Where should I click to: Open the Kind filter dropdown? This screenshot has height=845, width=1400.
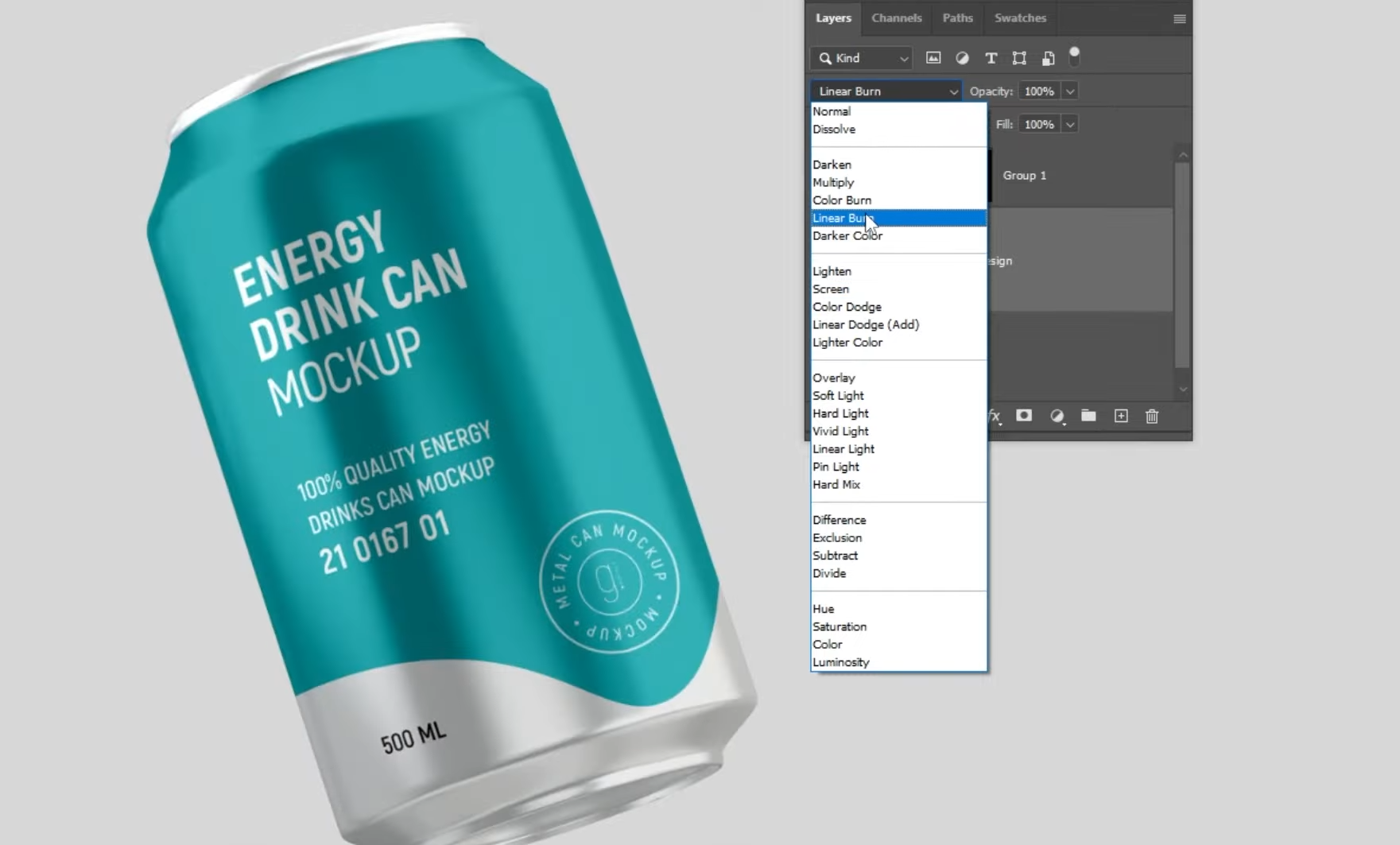[861, 58]
